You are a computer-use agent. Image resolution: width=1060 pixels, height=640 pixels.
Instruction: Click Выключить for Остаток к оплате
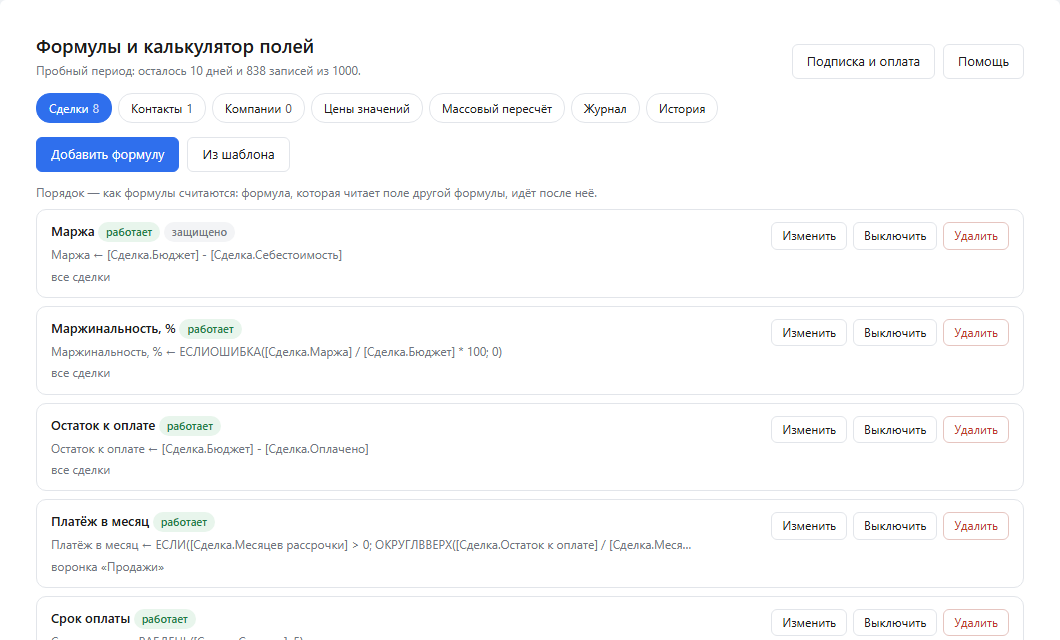coord(895,430)
